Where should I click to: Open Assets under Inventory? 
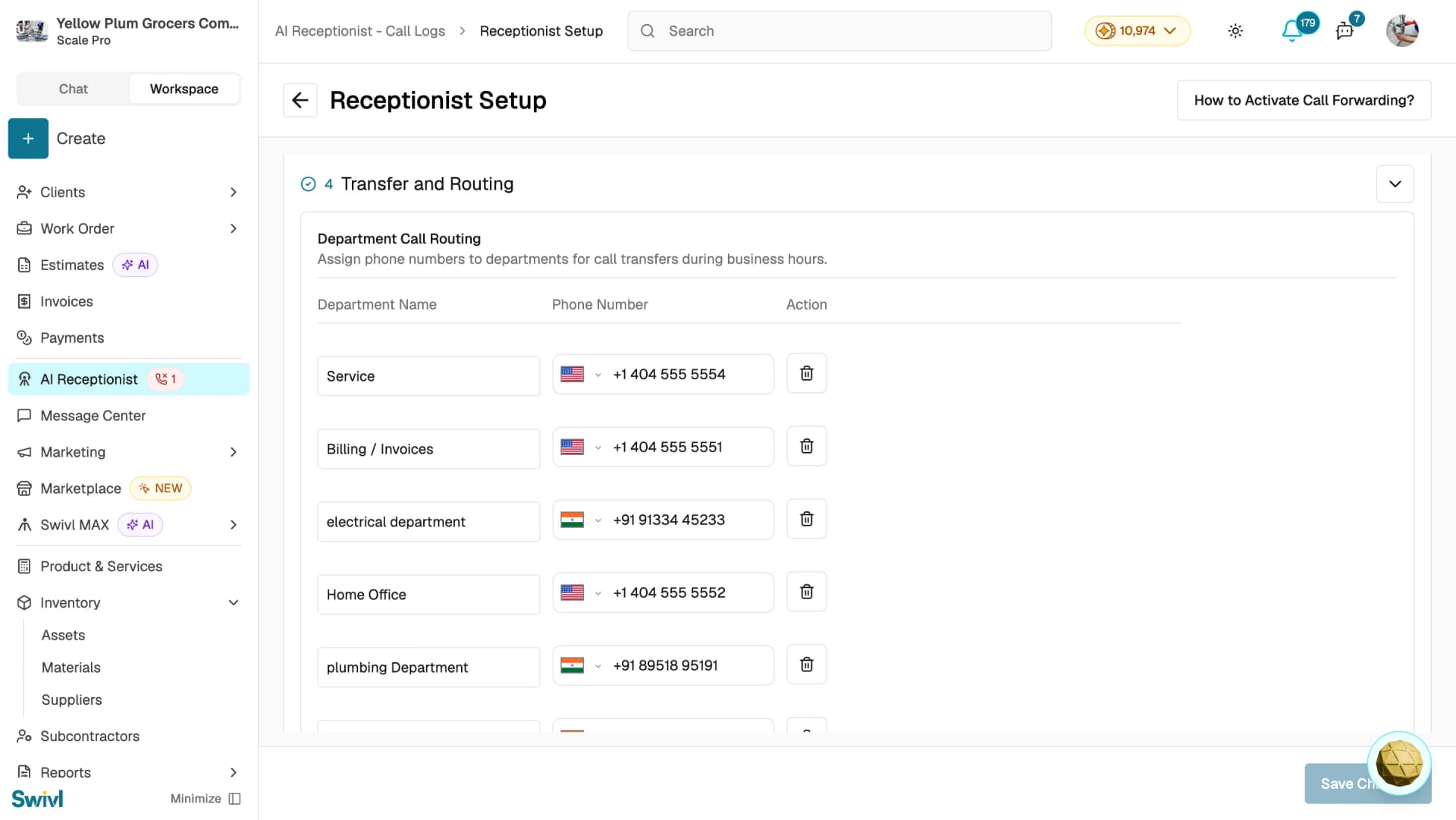coord(63,636)
